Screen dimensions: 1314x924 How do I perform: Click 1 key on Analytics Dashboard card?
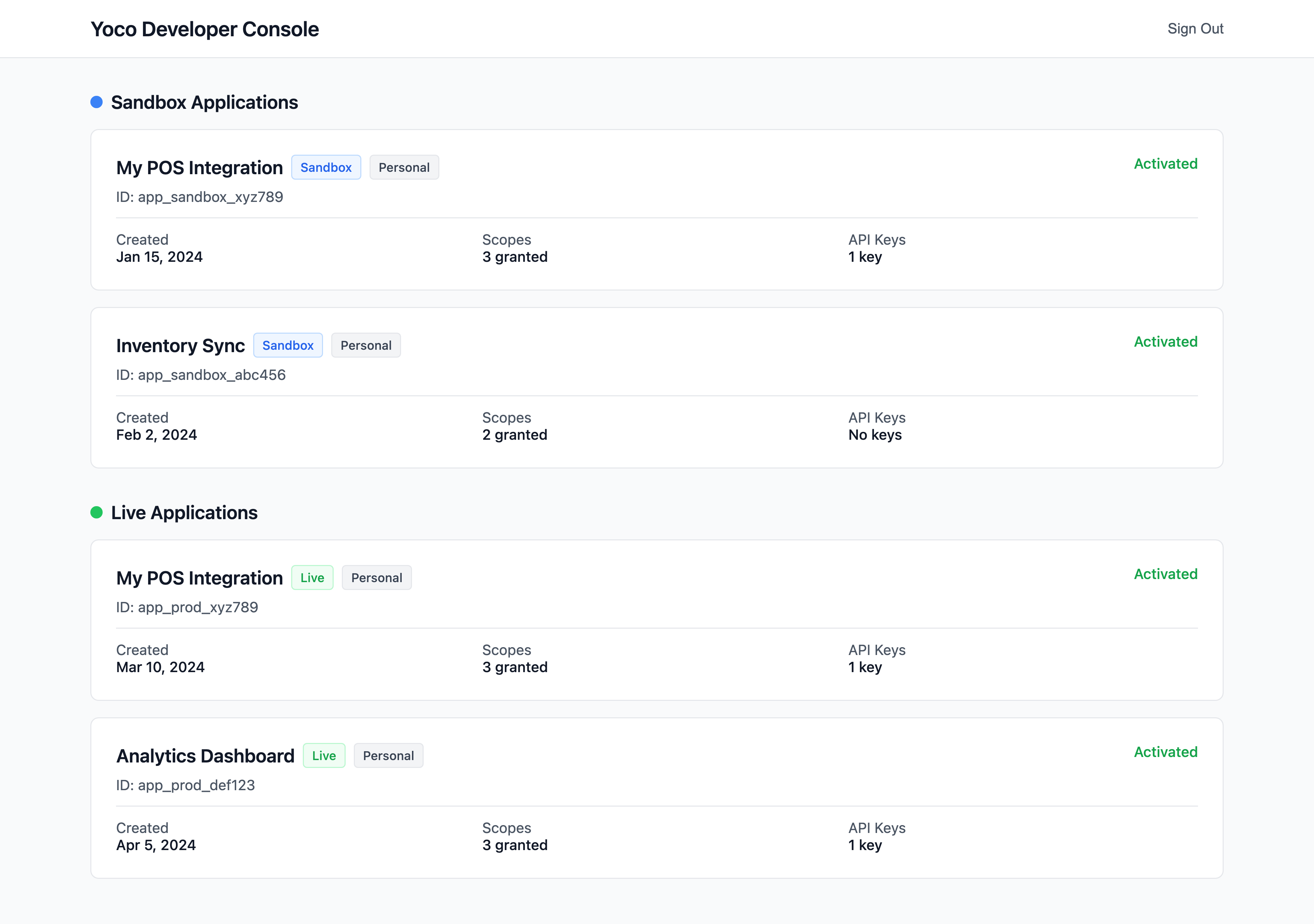865,846
